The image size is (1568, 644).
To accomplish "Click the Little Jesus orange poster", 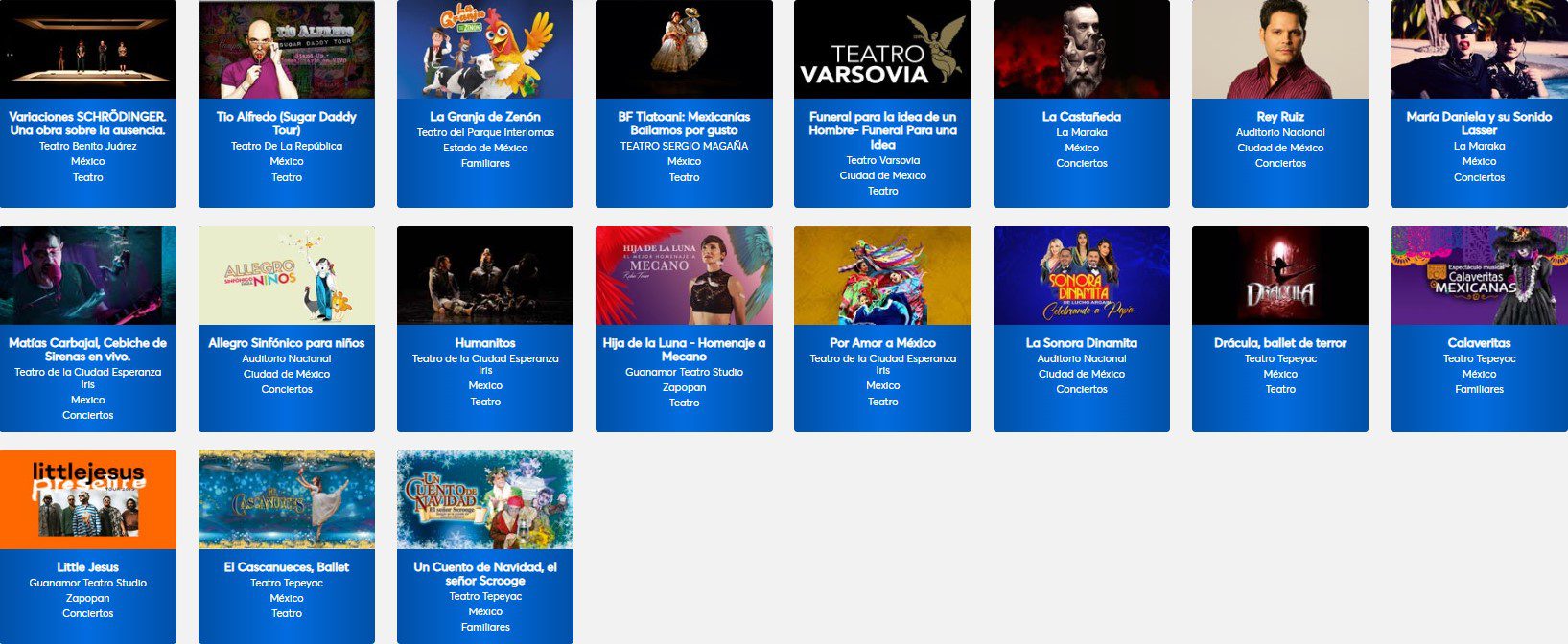I will 88,499.
